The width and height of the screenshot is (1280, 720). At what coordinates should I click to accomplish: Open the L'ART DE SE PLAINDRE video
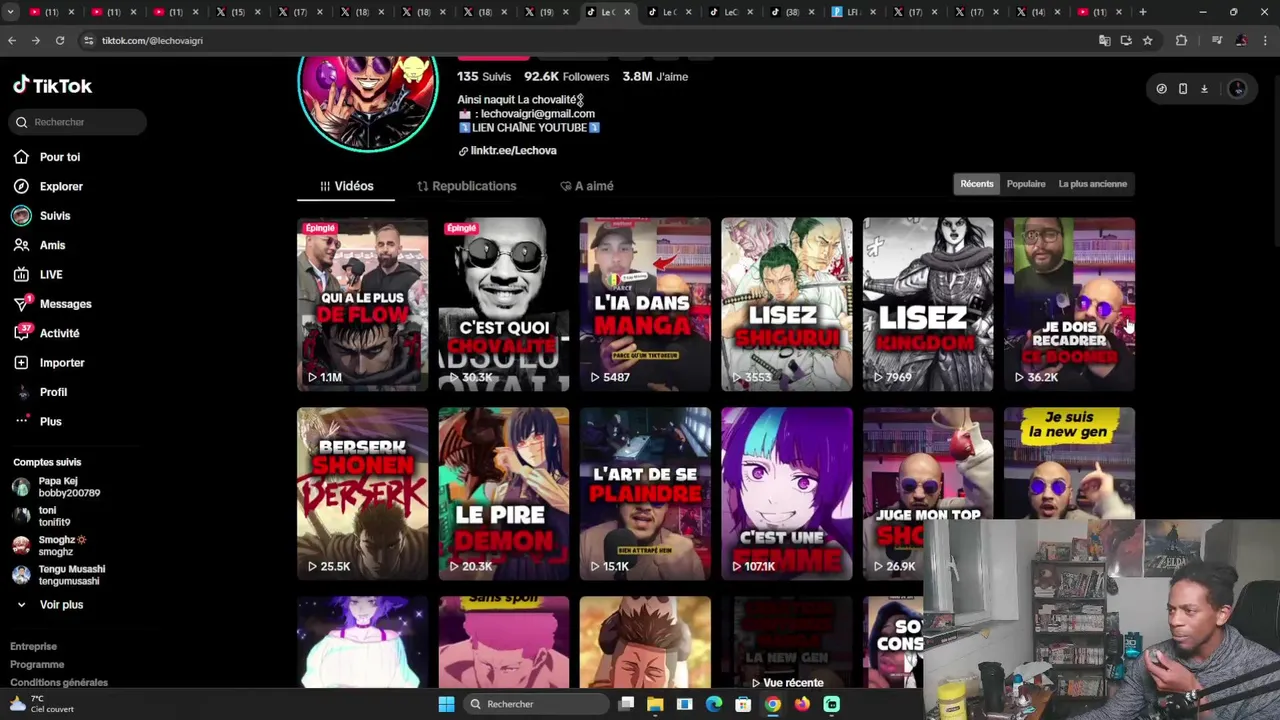click(x=645, y=494)
